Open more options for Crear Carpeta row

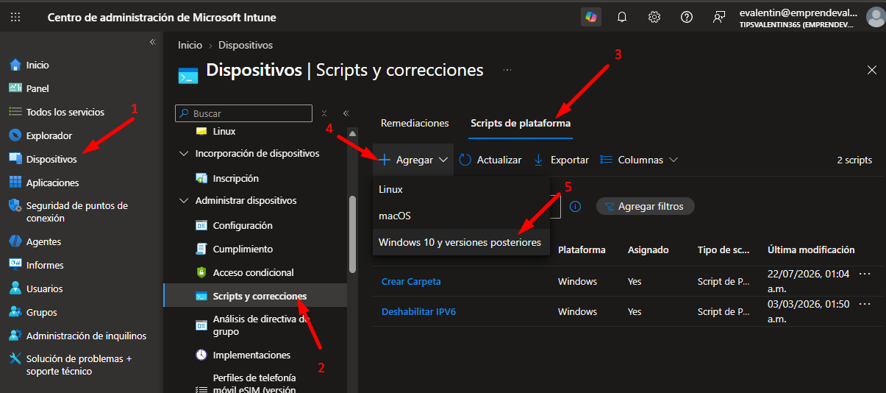click(865, 274)
